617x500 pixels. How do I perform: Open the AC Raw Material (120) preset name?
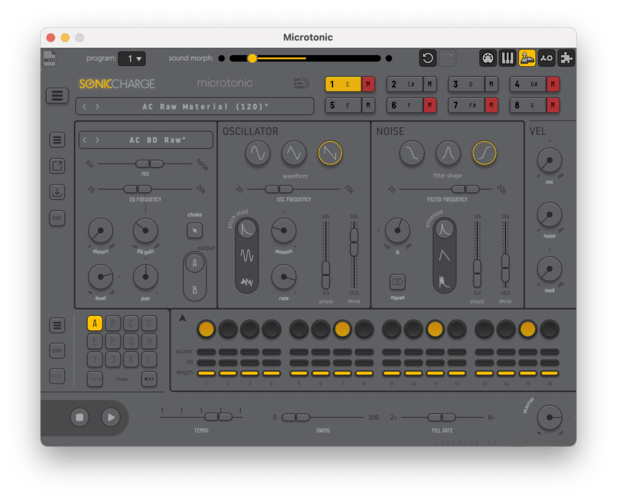pos(205,107)
